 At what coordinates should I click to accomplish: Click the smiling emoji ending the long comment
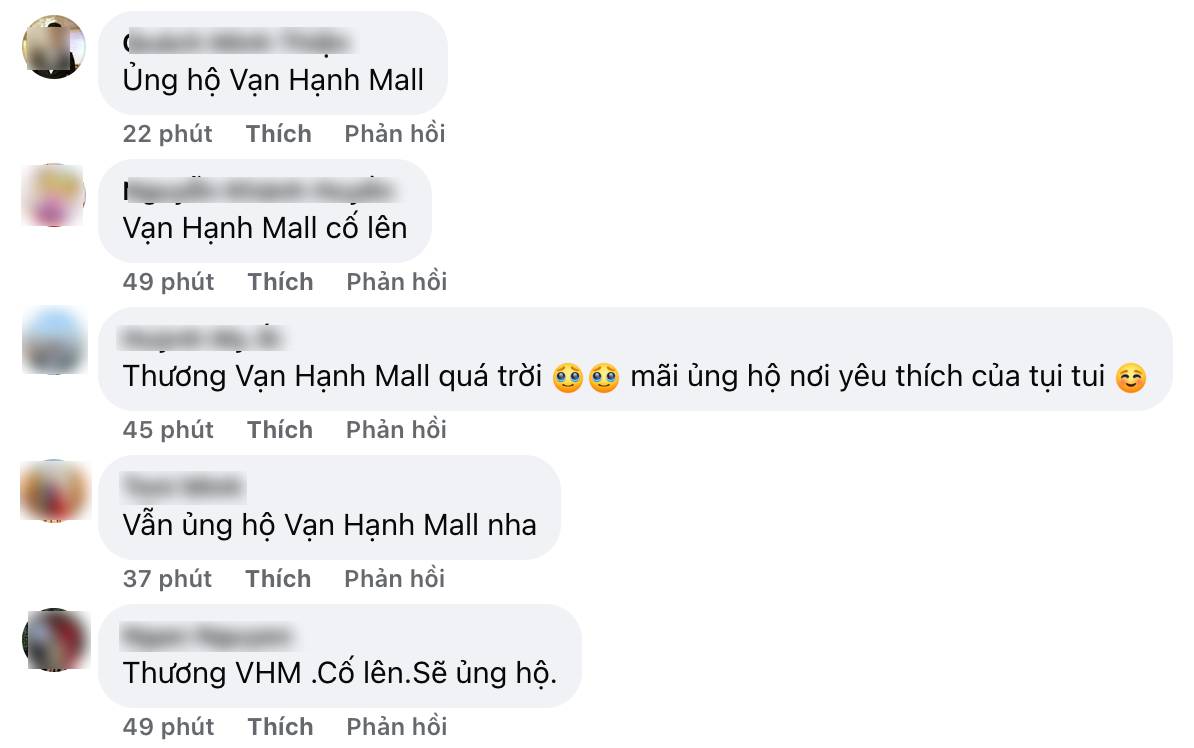1131,378
